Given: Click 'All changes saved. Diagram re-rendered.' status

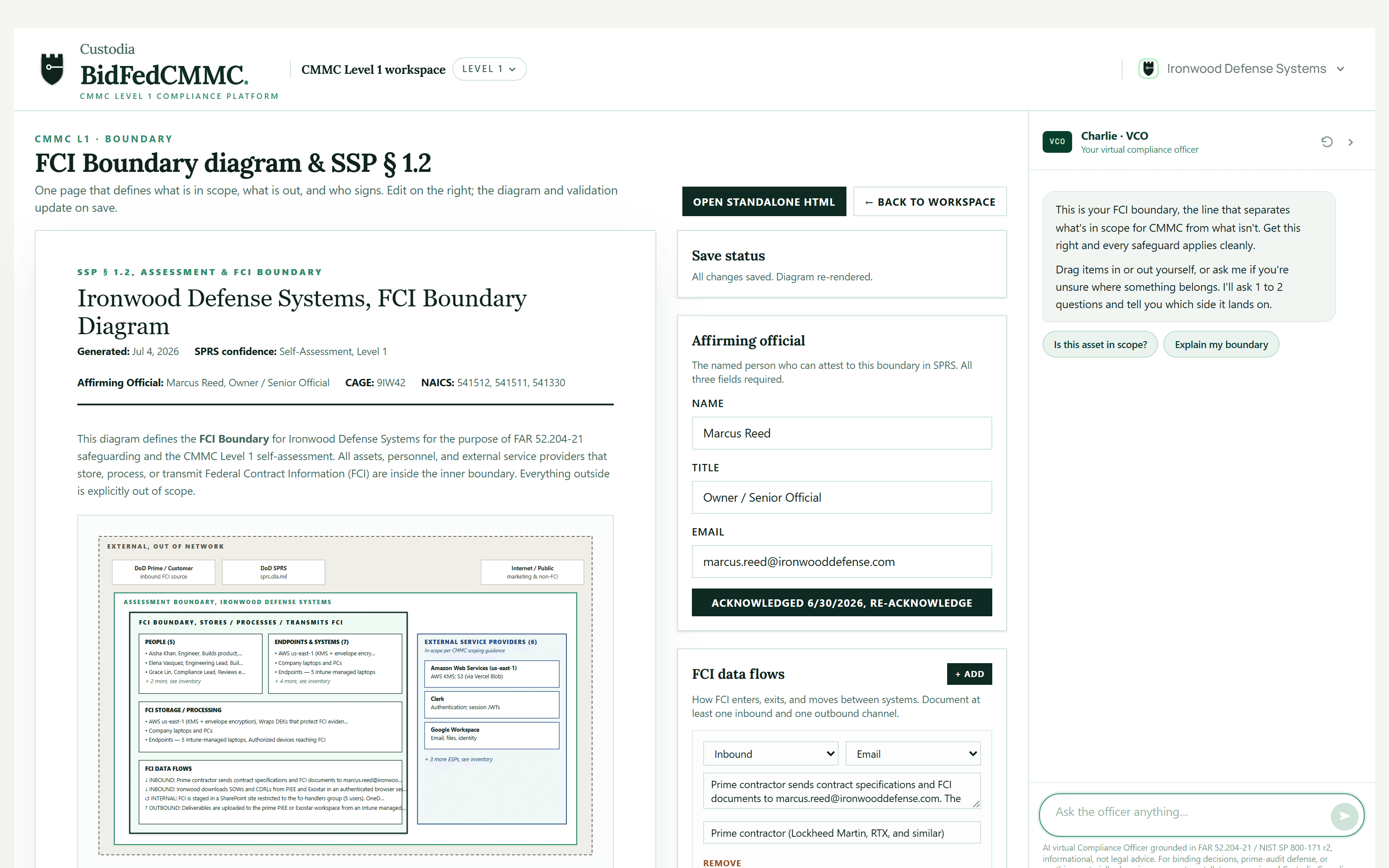Looking at the screenshot, I should pos(782,277).
